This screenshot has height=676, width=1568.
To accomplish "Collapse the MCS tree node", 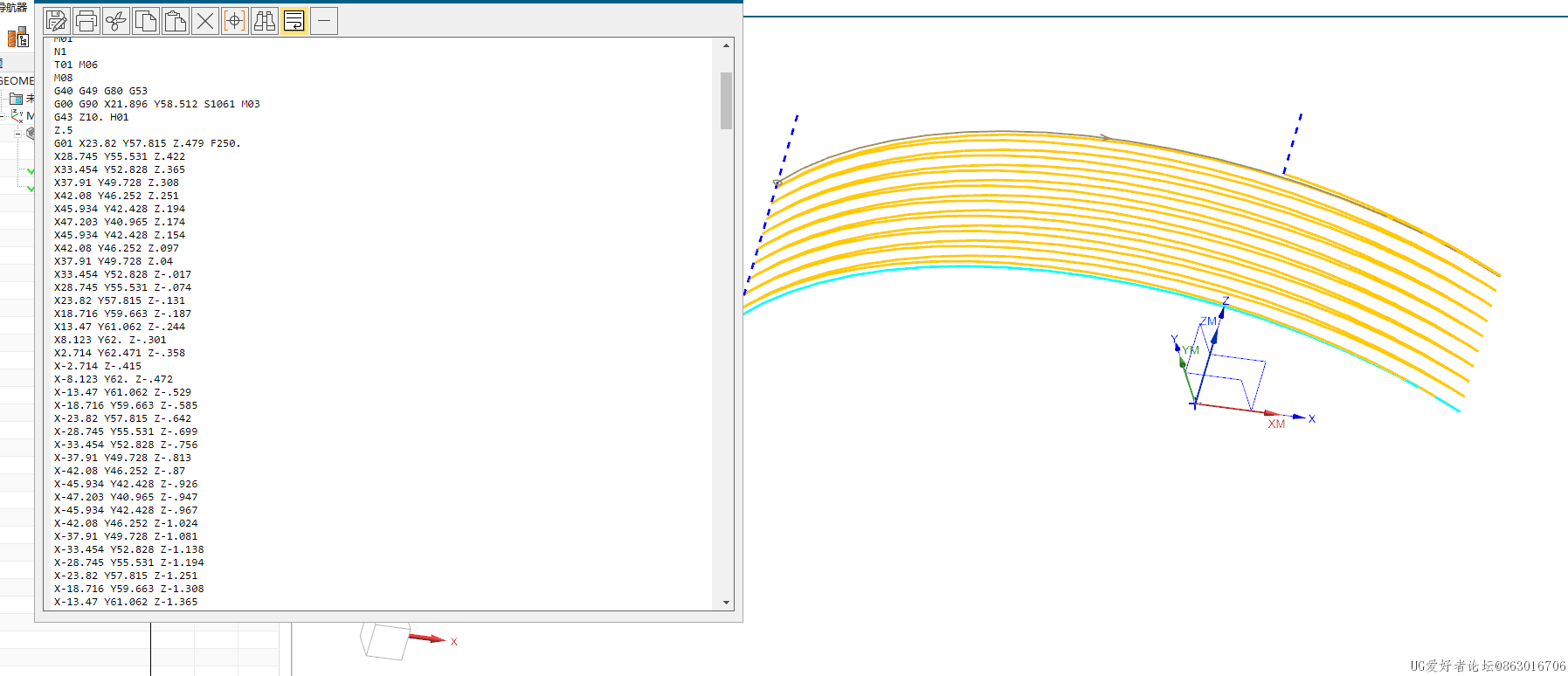I will click(x=3, y=115).
